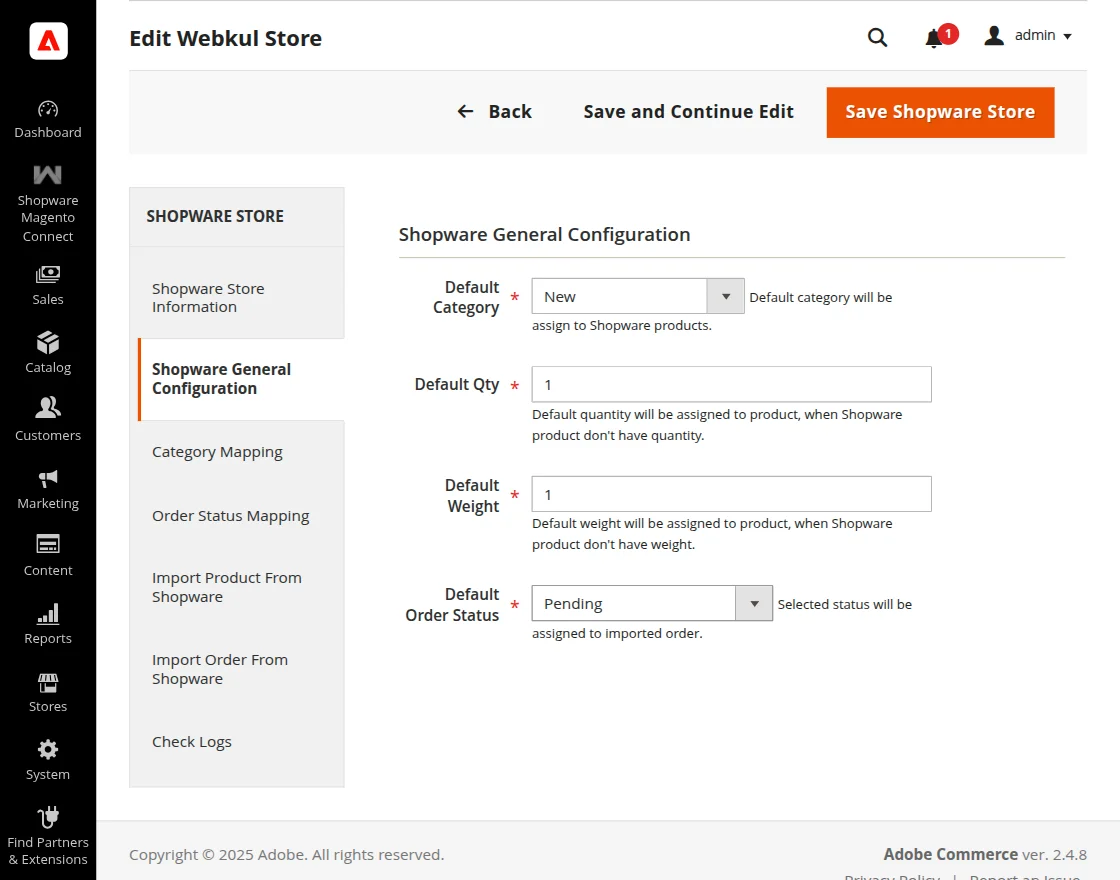This screenshot has height=880, width=1120.
Task: Select the Shopware Magento Connect sidebar icon
Action: pos(47,174)
